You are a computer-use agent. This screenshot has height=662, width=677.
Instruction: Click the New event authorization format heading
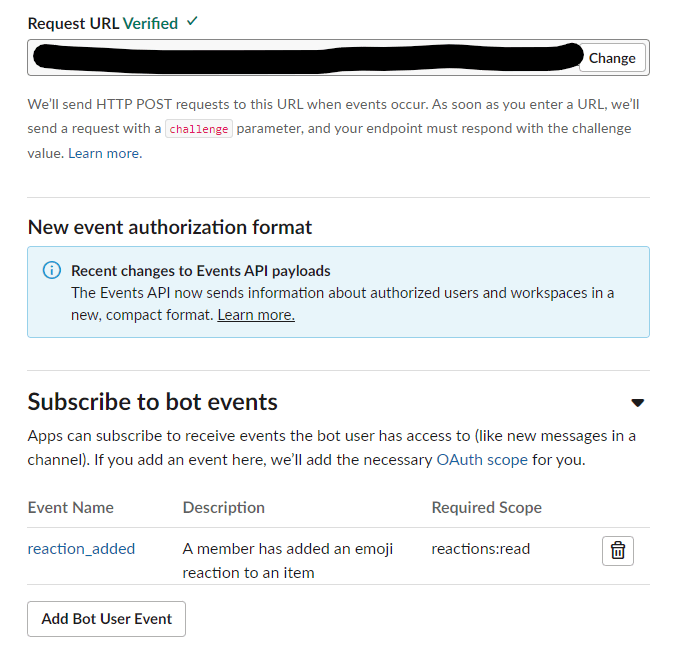click(170, 227)
